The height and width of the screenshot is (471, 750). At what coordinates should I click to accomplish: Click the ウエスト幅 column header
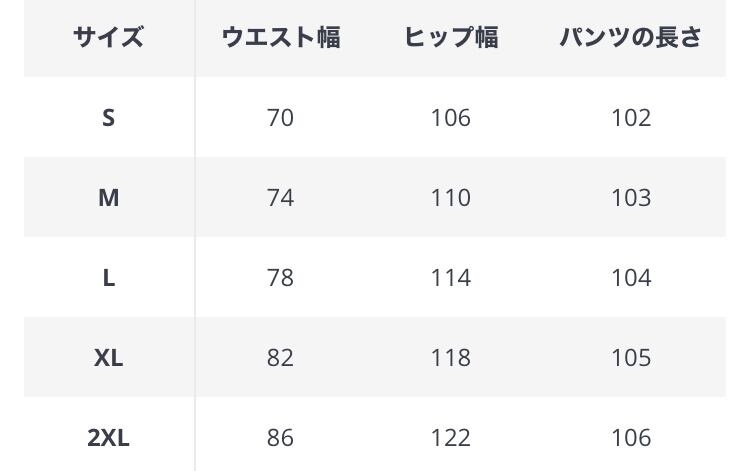(280, 38)
